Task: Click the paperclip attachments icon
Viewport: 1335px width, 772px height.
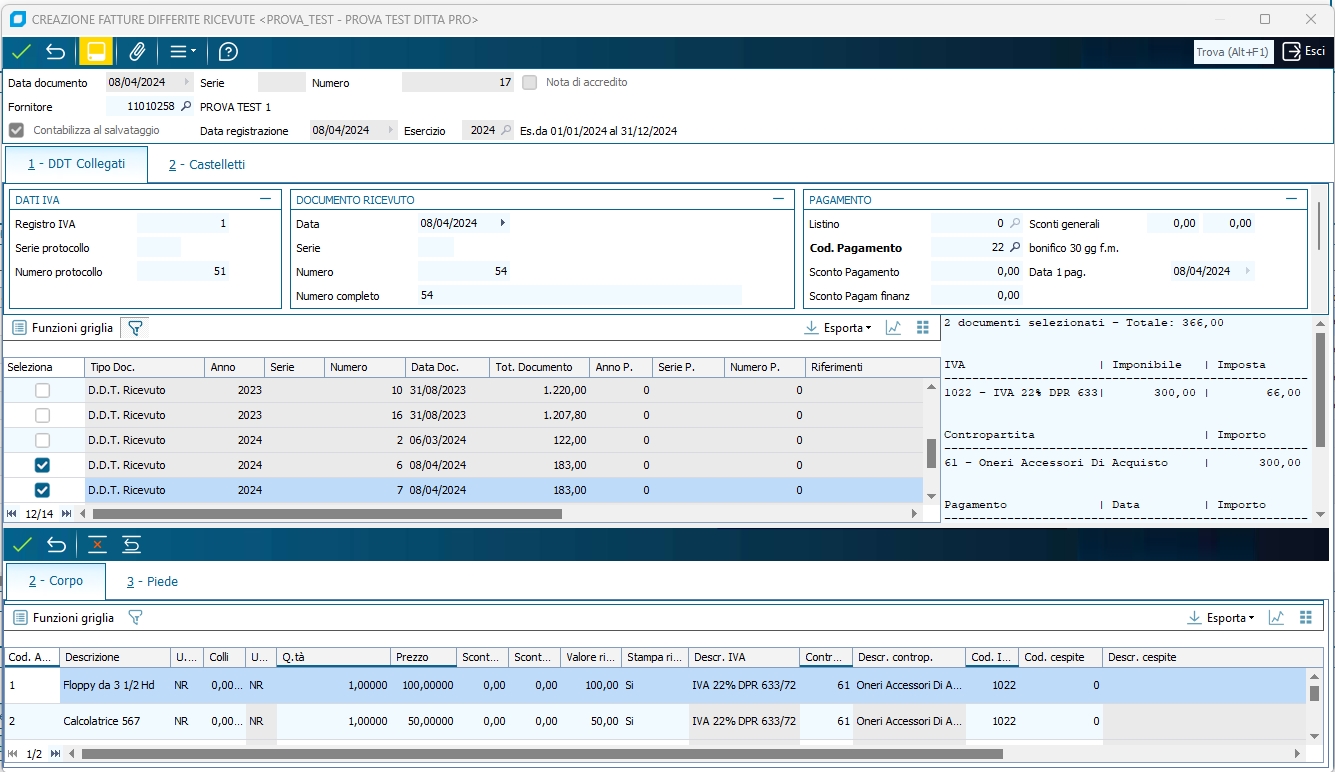Action: 137,52
